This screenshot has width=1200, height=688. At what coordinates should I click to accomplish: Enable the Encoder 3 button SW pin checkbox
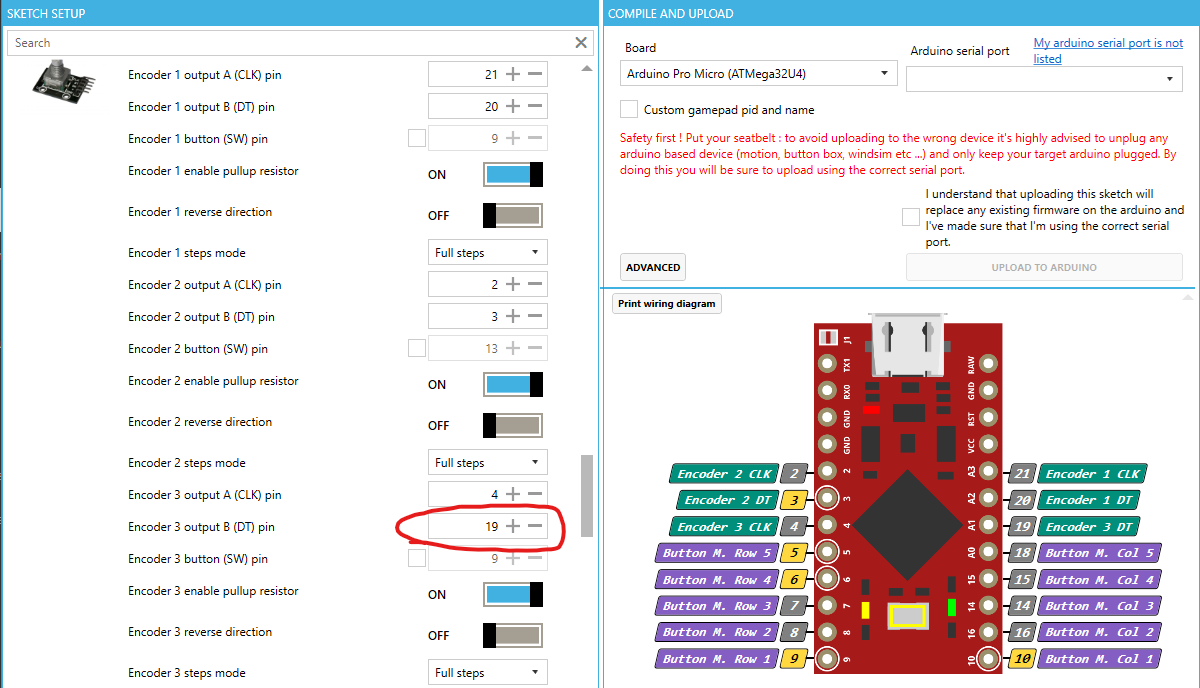pos(416,557)
